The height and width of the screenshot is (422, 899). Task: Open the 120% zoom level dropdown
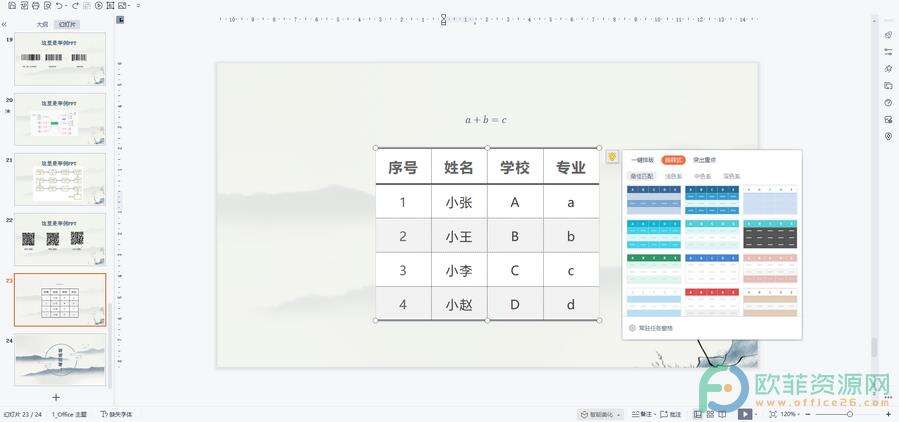(790, 415)
